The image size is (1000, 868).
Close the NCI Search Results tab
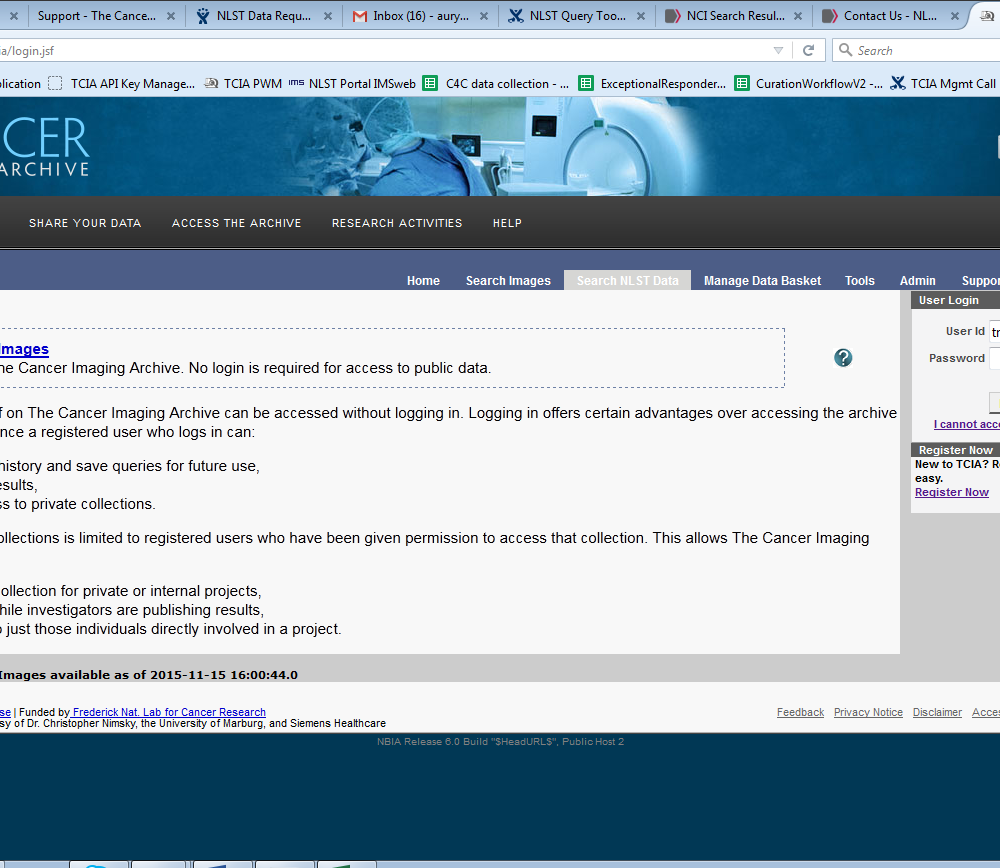tap(798, 17)
